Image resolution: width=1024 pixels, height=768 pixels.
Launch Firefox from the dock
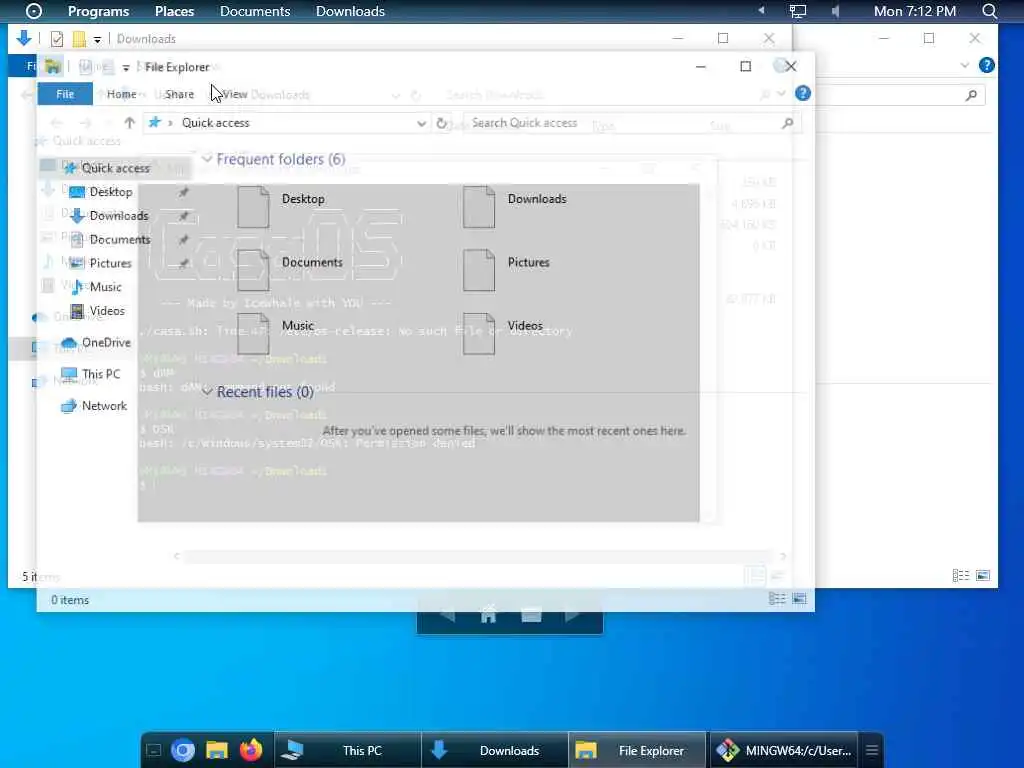pyautogui.click(x=251, y=750)
